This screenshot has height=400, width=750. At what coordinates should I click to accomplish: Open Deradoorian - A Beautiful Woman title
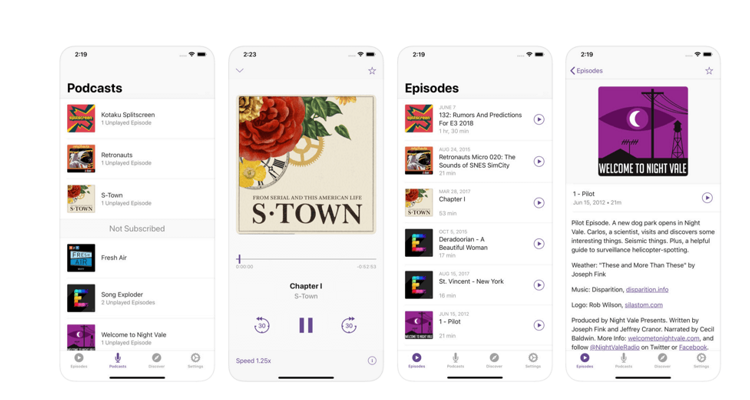tap(463, 244)
